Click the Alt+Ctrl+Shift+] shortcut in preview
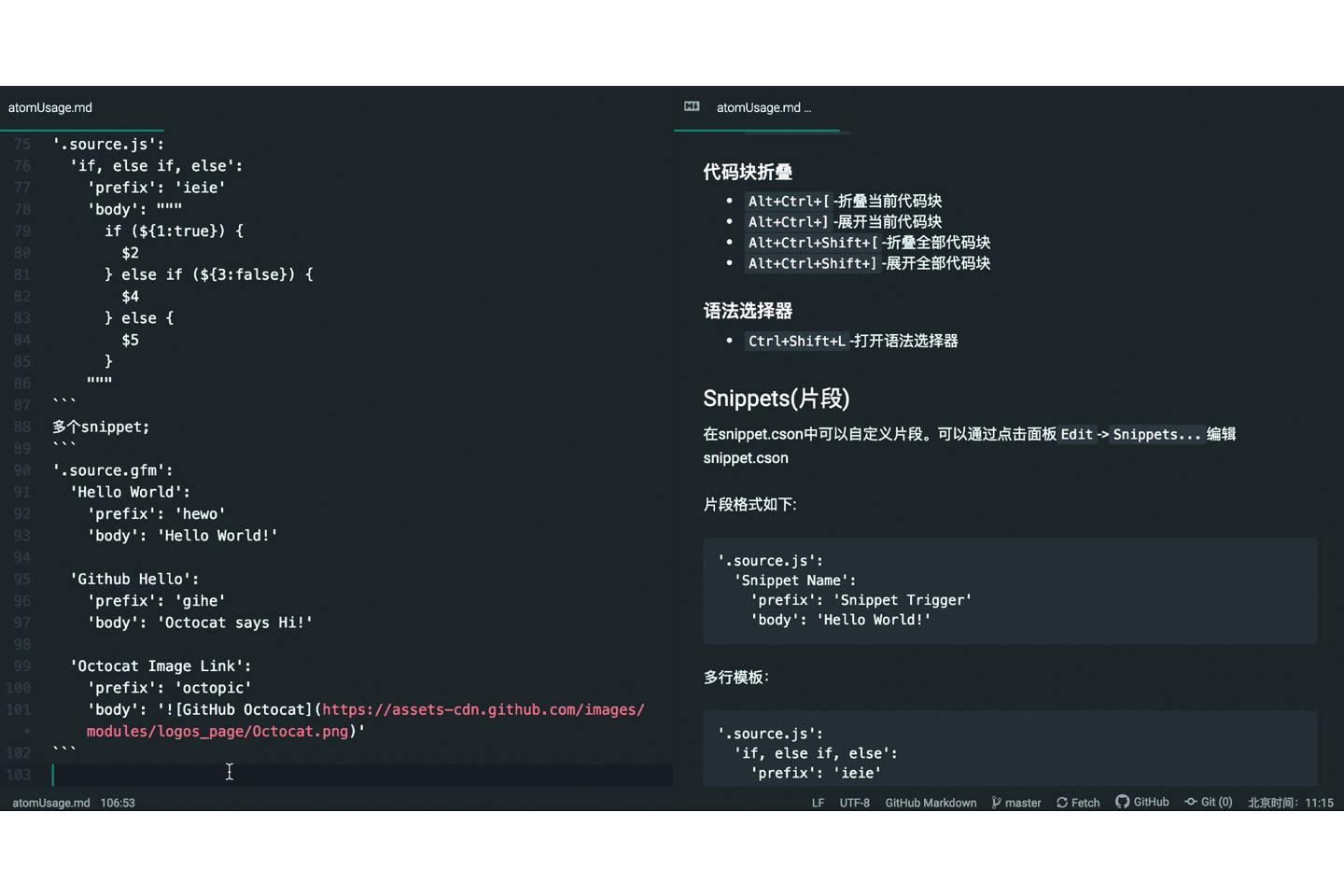The image size is (1344, 896). [812, 263]
